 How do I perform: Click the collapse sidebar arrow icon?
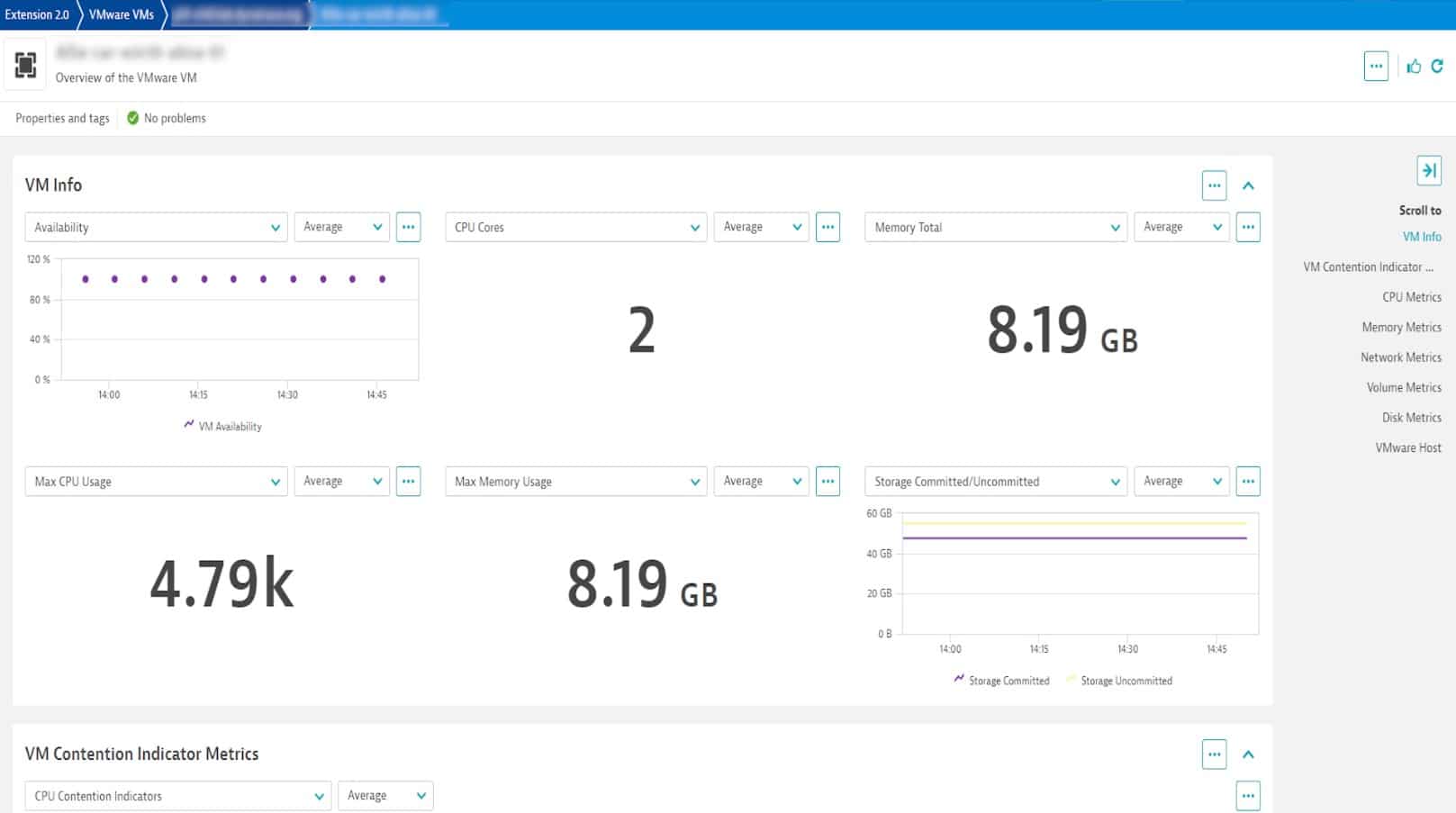(1428, 169)
